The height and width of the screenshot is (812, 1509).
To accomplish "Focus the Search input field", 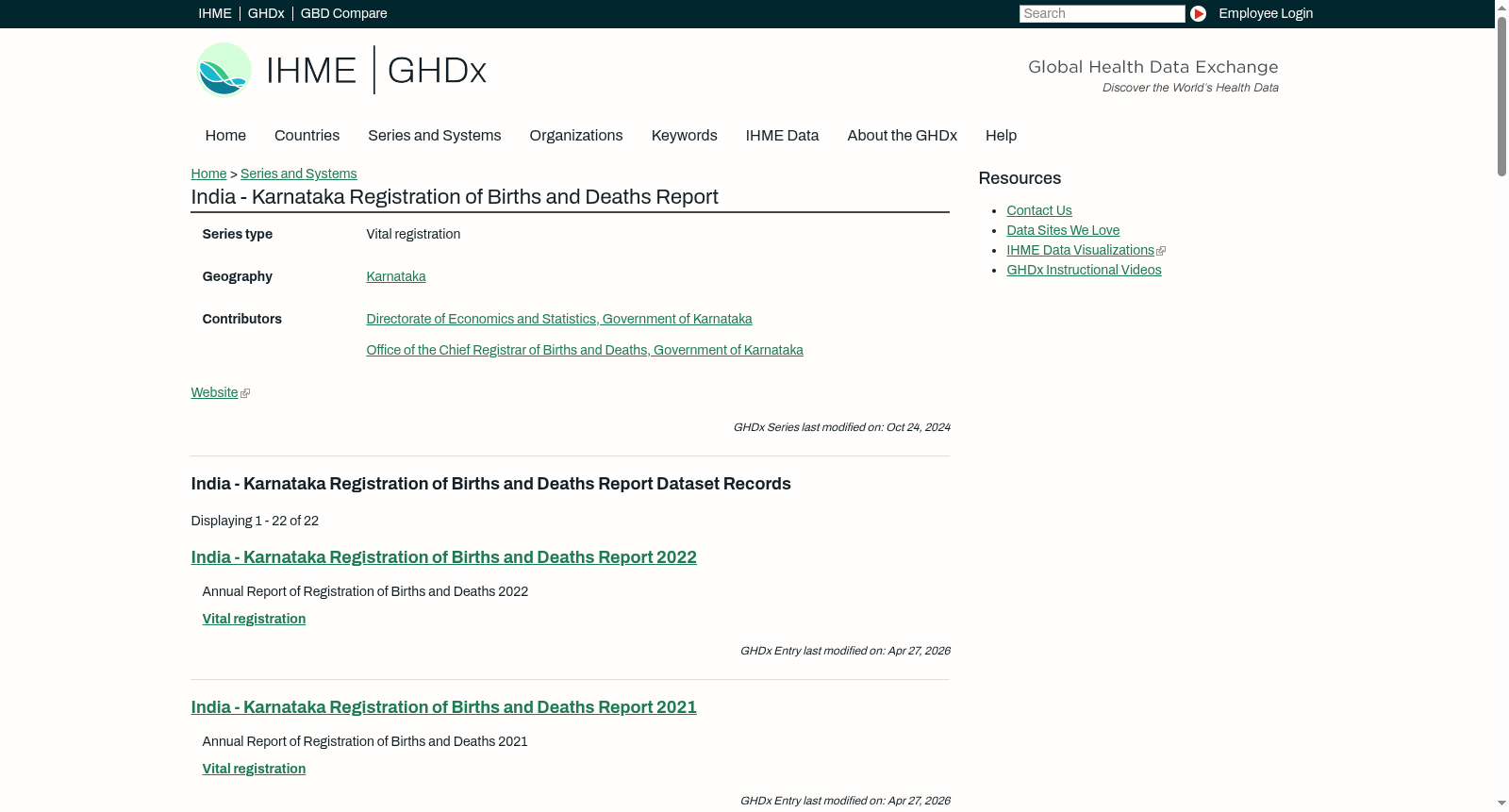I will pos(1102,13).
